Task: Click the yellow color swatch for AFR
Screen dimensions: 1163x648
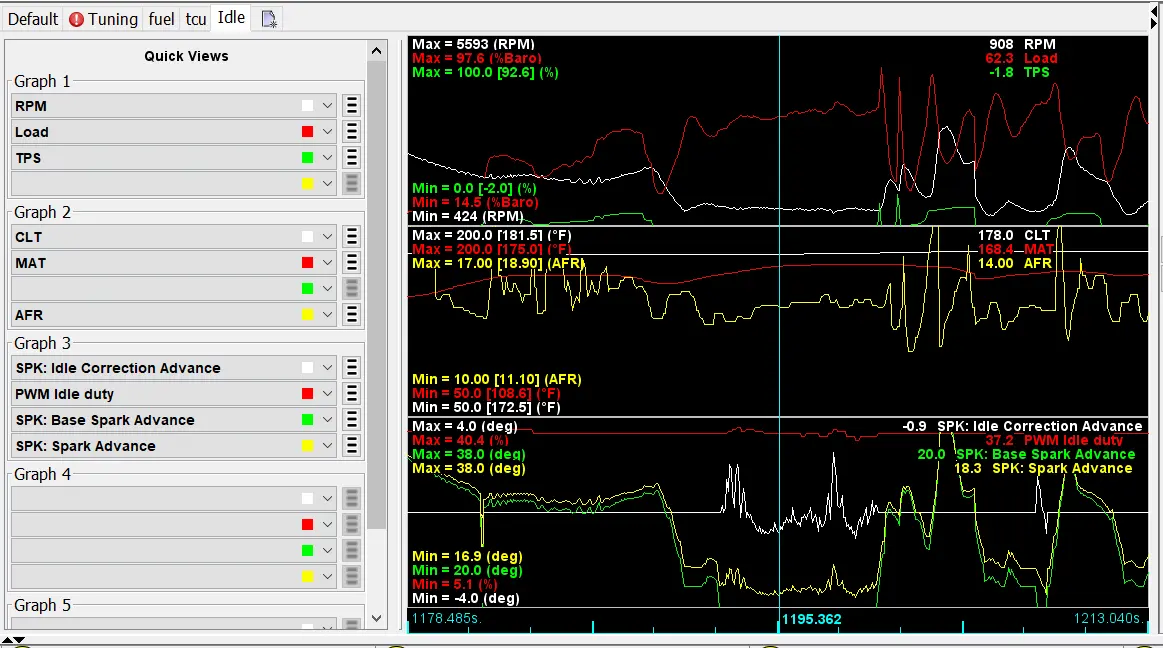Action: click(307, 315)
